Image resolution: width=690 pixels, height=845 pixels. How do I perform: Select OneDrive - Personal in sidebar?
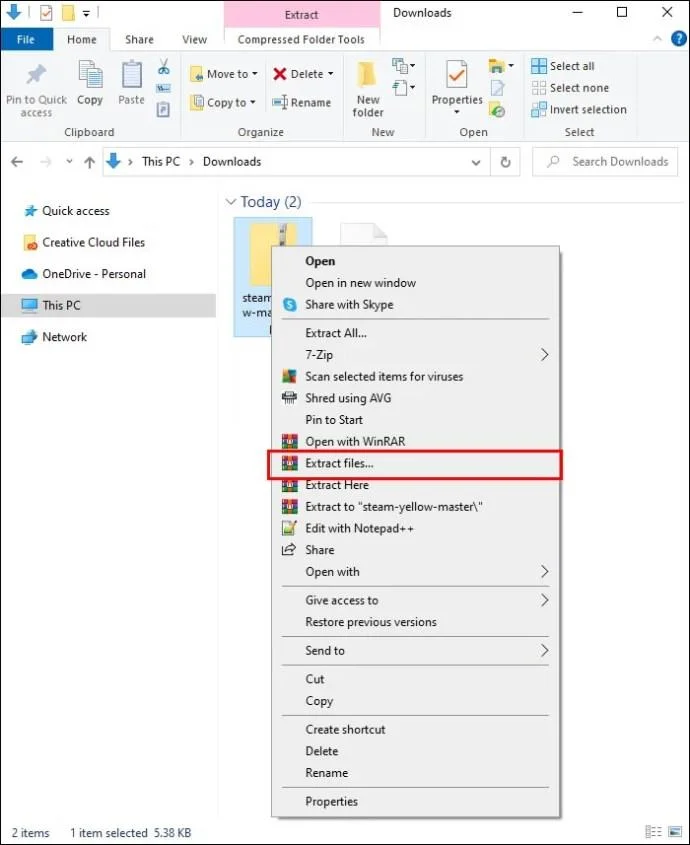coord(93,274)
